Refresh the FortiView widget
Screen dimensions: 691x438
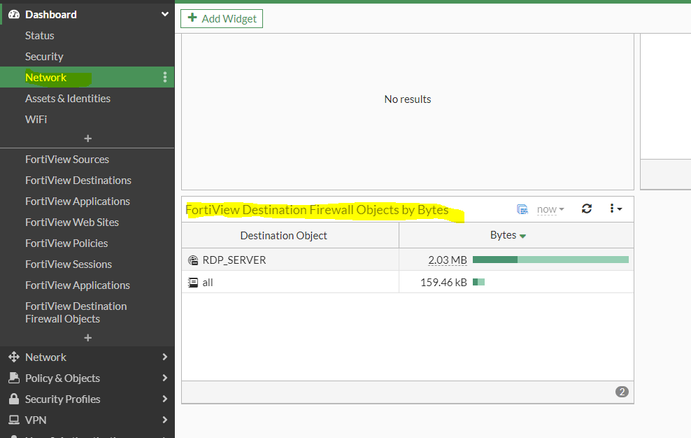click(587, 208)
